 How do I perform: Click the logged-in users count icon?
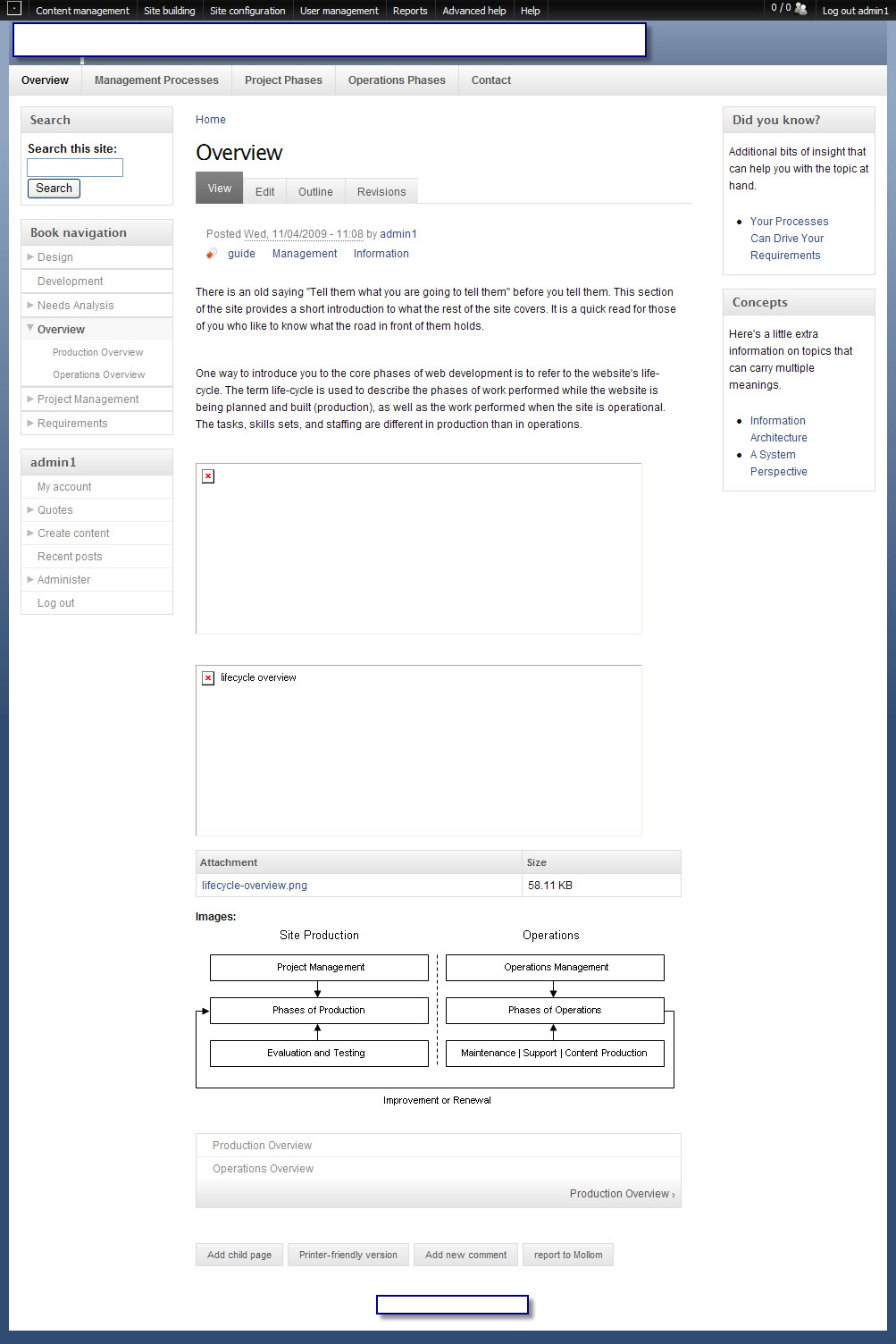point(800,9)
